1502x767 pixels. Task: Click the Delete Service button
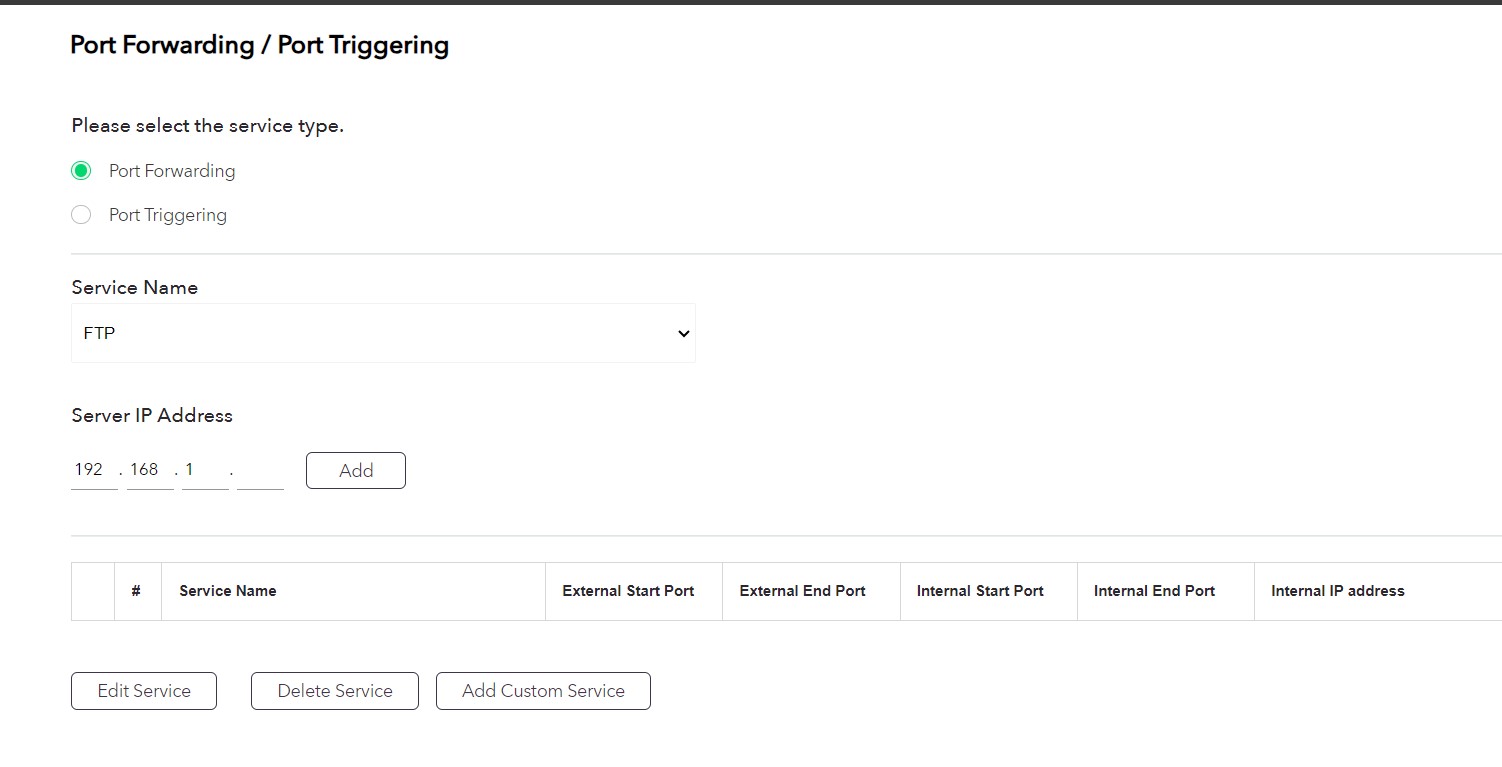click(334, 690)
